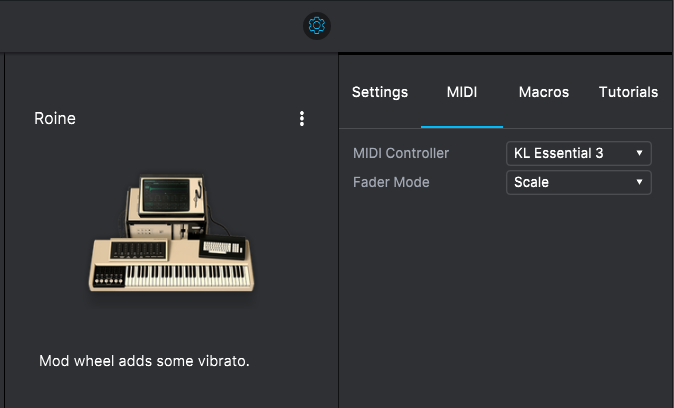Select the MIDI tab
The height and width of the screenshot is (408, 674).
(x=462, y=92)
